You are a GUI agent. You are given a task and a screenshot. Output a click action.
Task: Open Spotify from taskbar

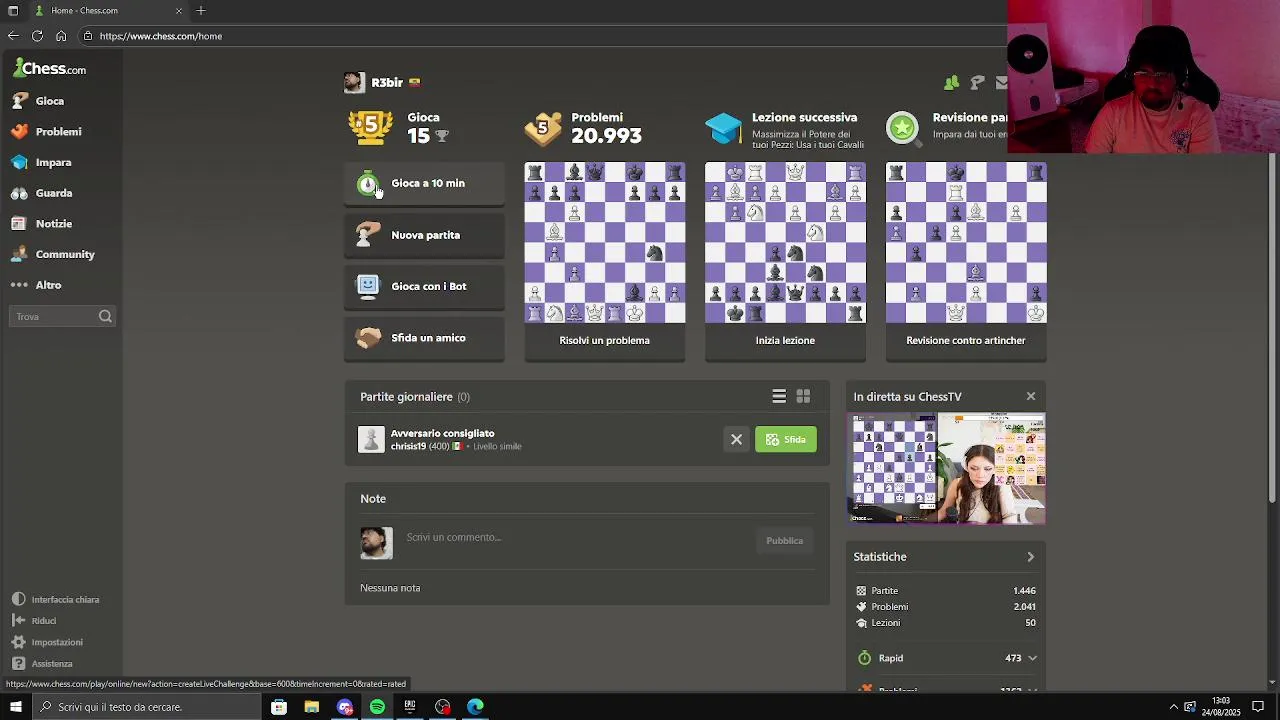(377, 707)
